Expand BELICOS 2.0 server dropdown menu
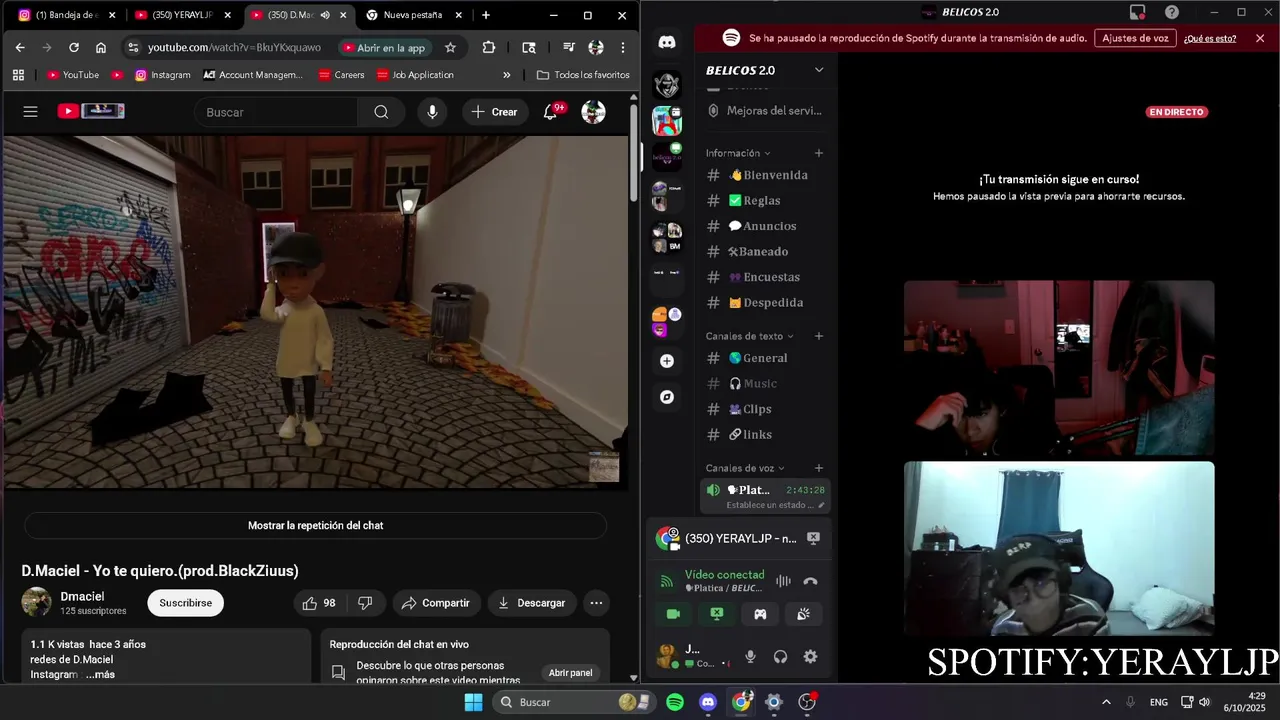 coord(819,70)
